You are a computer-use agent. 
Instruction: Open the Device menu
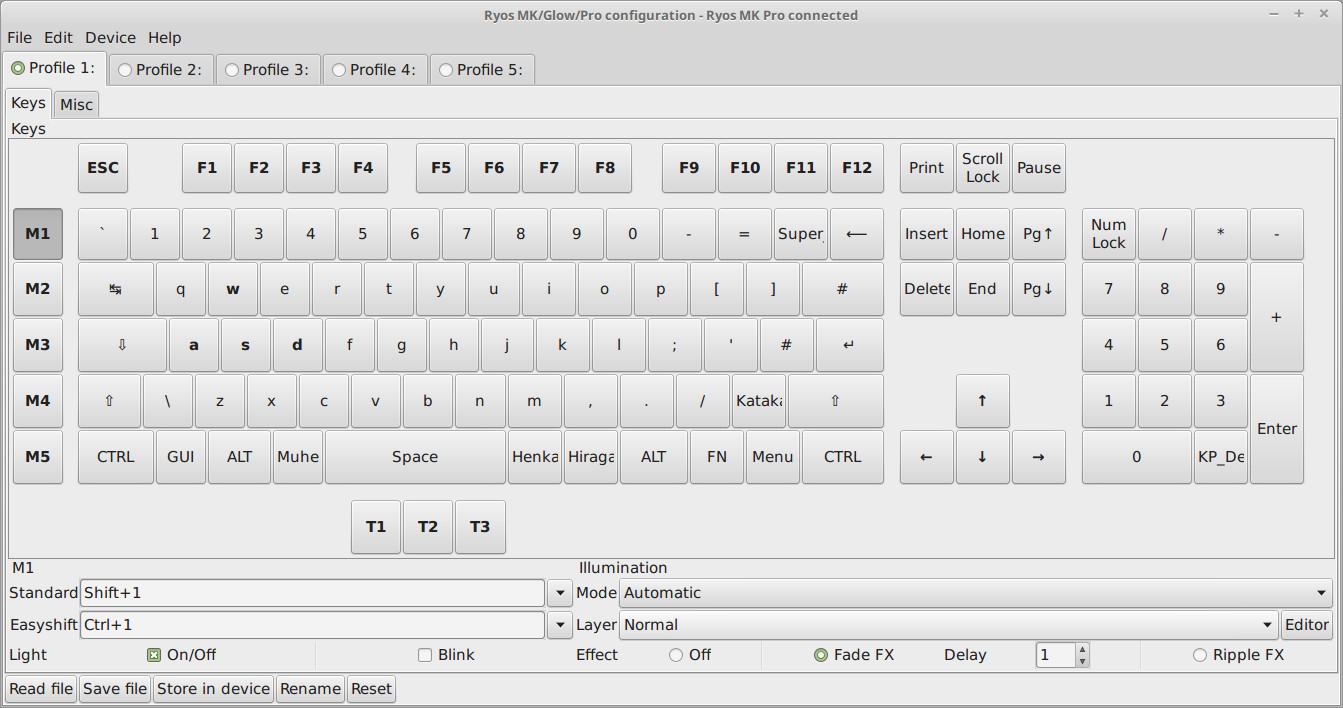(x=110, y=37)
